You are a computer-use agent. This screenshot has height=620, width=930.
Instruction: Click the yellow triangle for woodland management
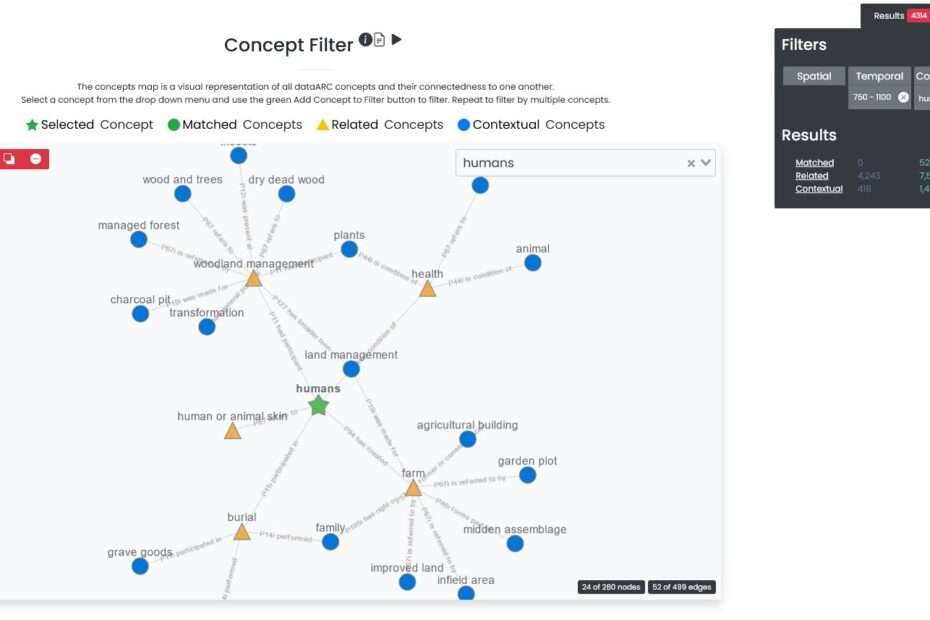coord(253,277)
